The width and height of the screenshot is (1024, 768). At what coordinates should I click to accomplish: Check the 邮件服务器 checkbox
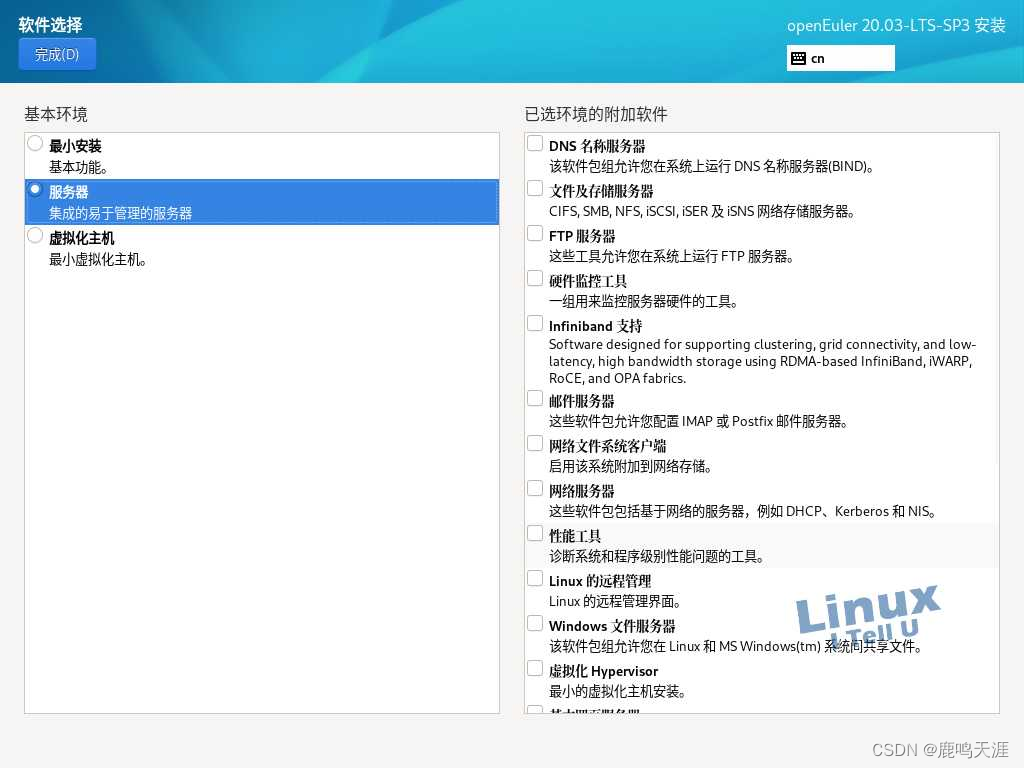(535, 398)
